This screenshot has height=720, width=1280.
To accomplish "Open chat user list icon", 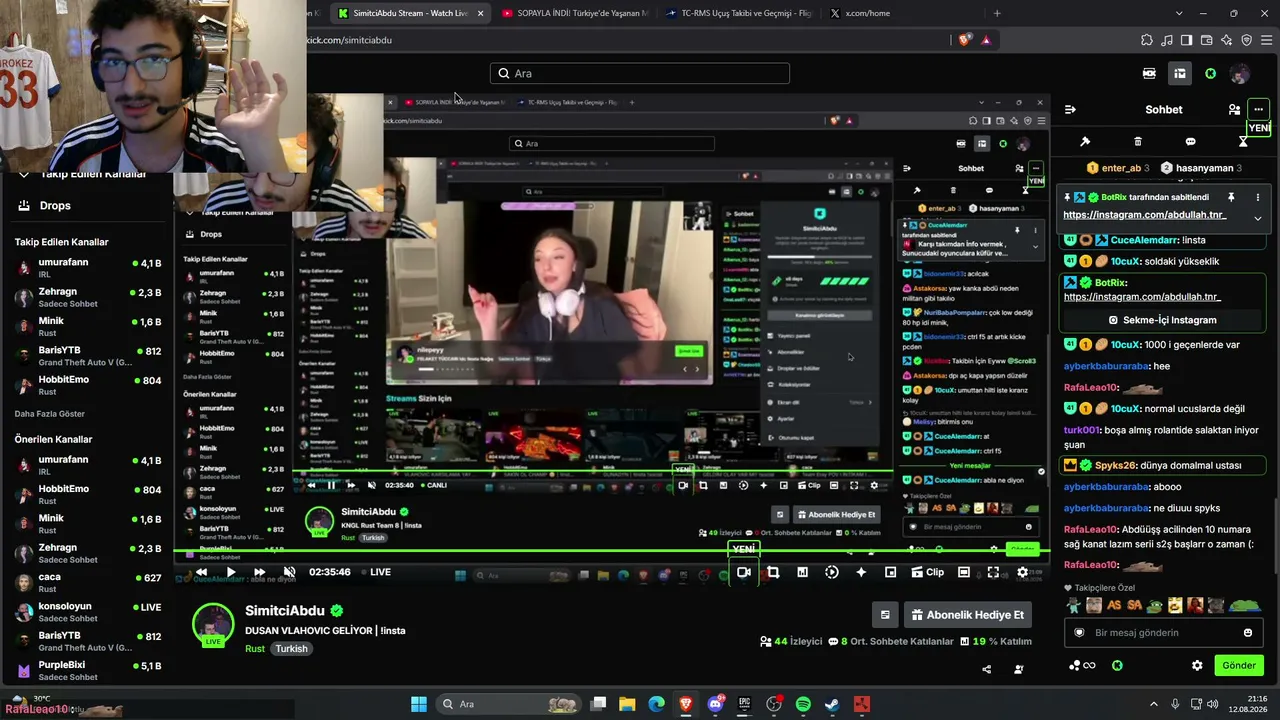I will [1234, 109].
